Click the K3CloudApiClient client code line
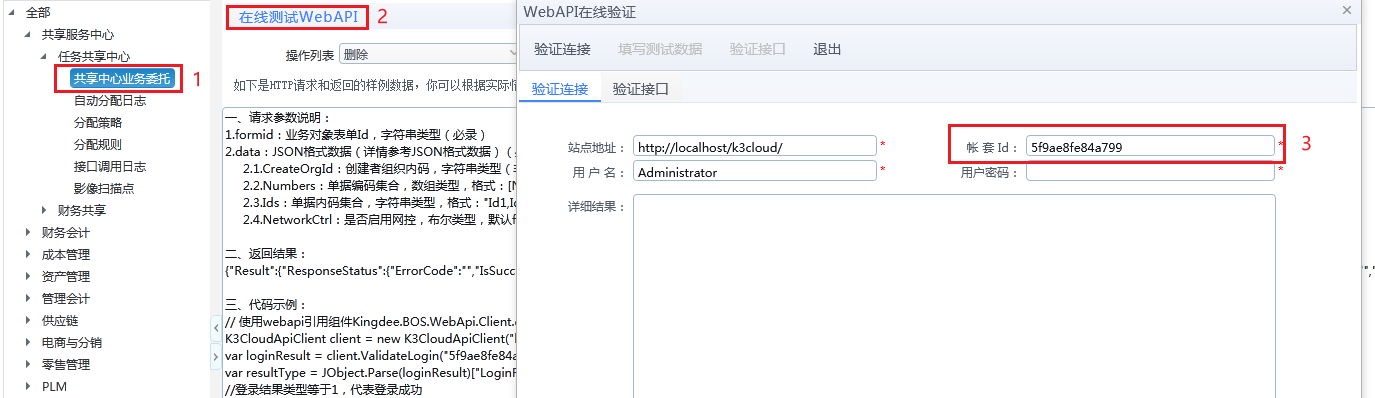1375x398 pixels. click(370, 339)
